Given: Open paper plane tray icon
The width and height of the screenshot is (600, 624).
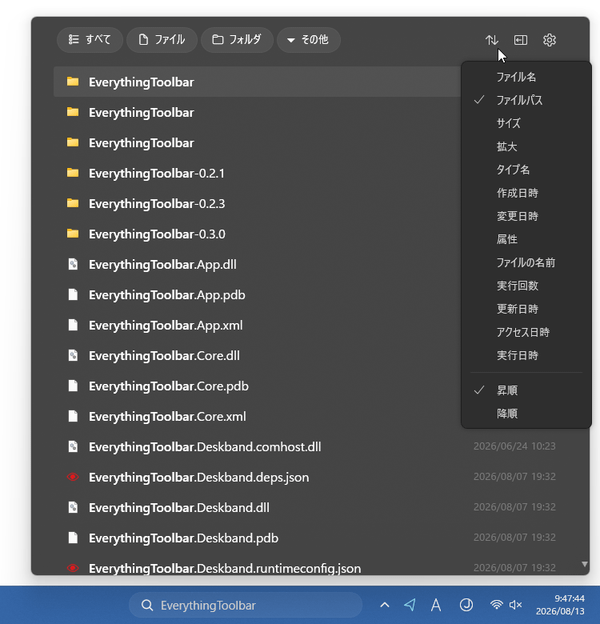Looking at the screenshot, I should coord(410,605).
